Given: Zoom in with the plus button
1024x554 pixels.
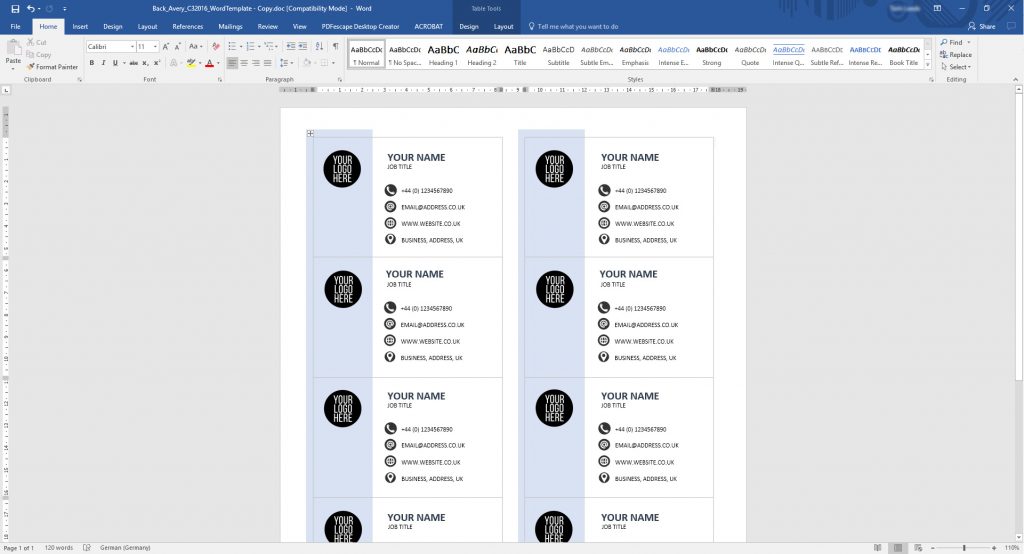Looking at the screenshot, I should [x=994, y=547].
